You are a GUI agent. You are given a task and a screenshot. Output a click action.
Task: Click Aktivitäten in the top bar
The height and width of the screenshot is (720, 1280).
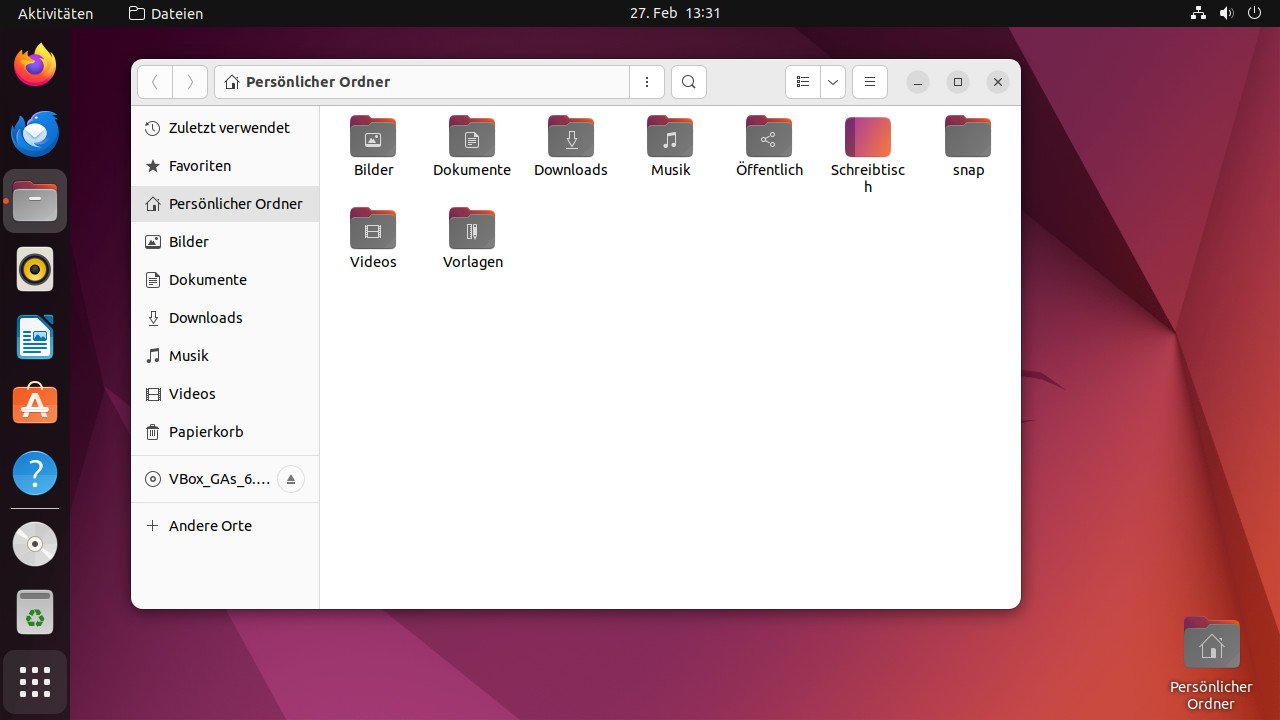click(53, 13)
